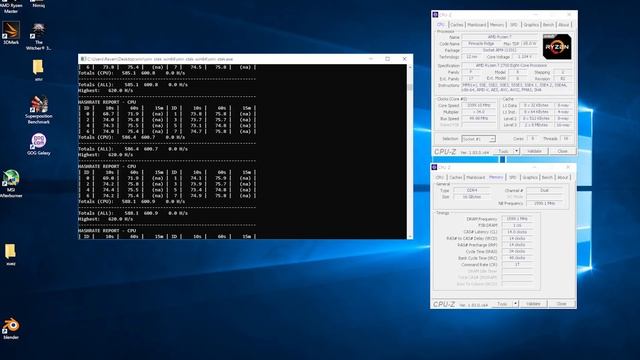The image size is (640, 360).
Task: Click the Ryzen logo in the CPU-Z window
Action: click(x=557, y=47)
